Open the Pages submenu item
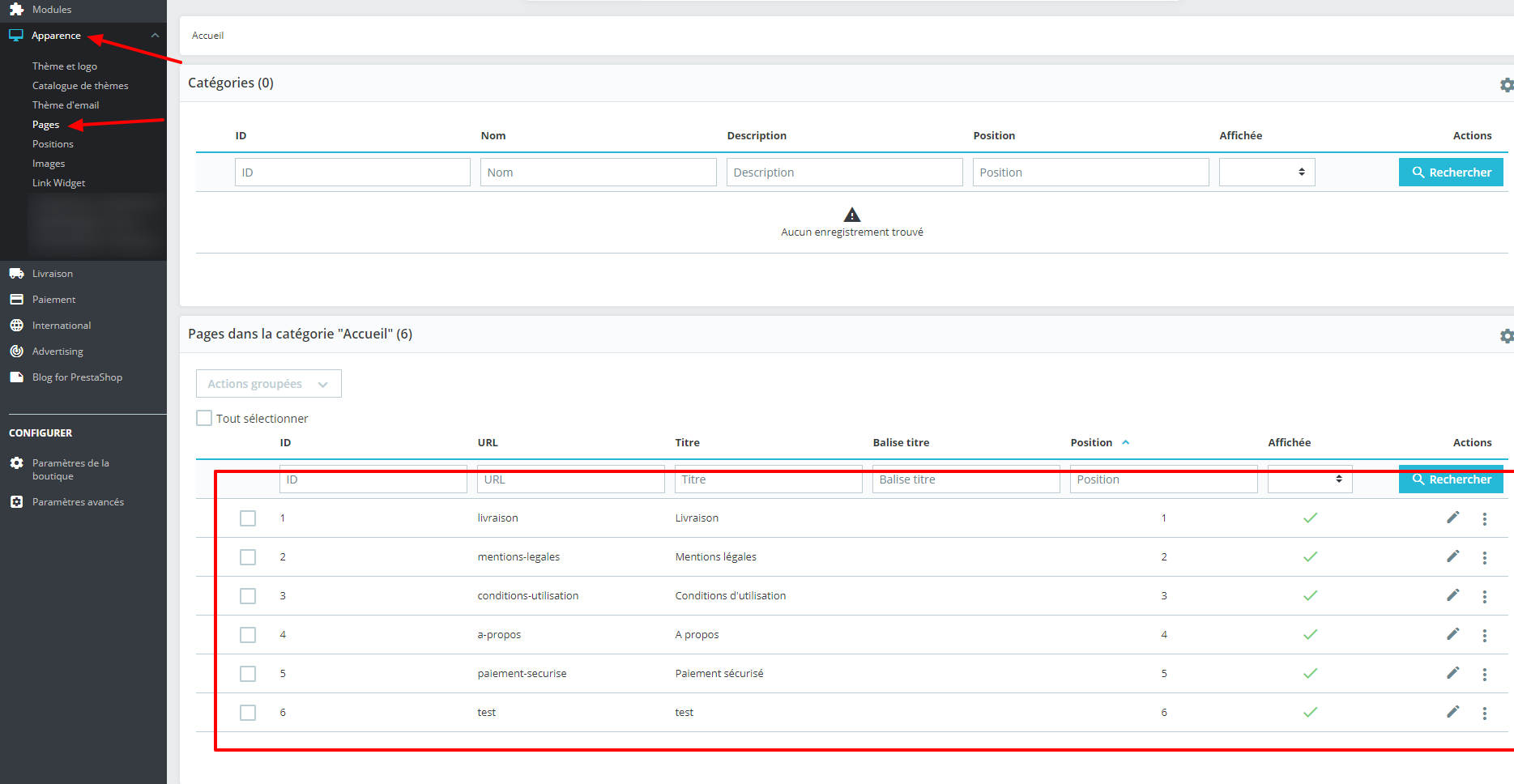The image size is (1514, 784). [45, 125]
